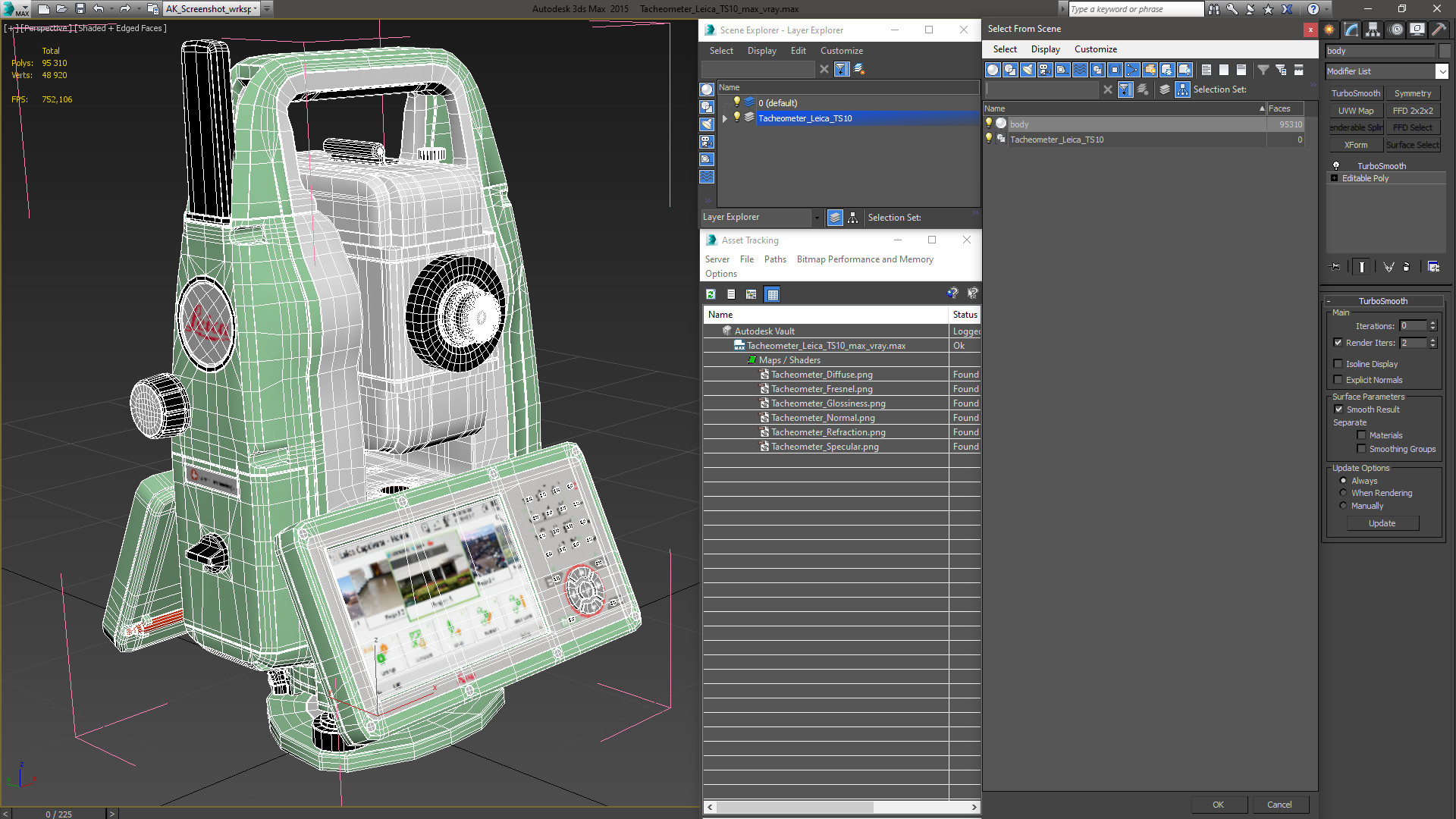Toggle visibility bulb of 0 (default) layer

pyautogui.click(x=736, y=102)
